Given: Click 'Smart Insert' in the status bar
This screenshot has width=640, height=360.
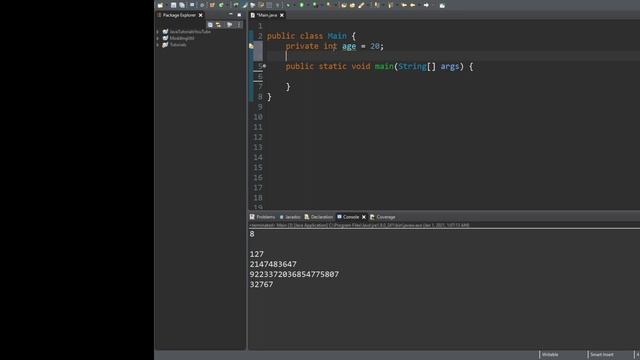Looking at the screenshot, I should [602, 355].
